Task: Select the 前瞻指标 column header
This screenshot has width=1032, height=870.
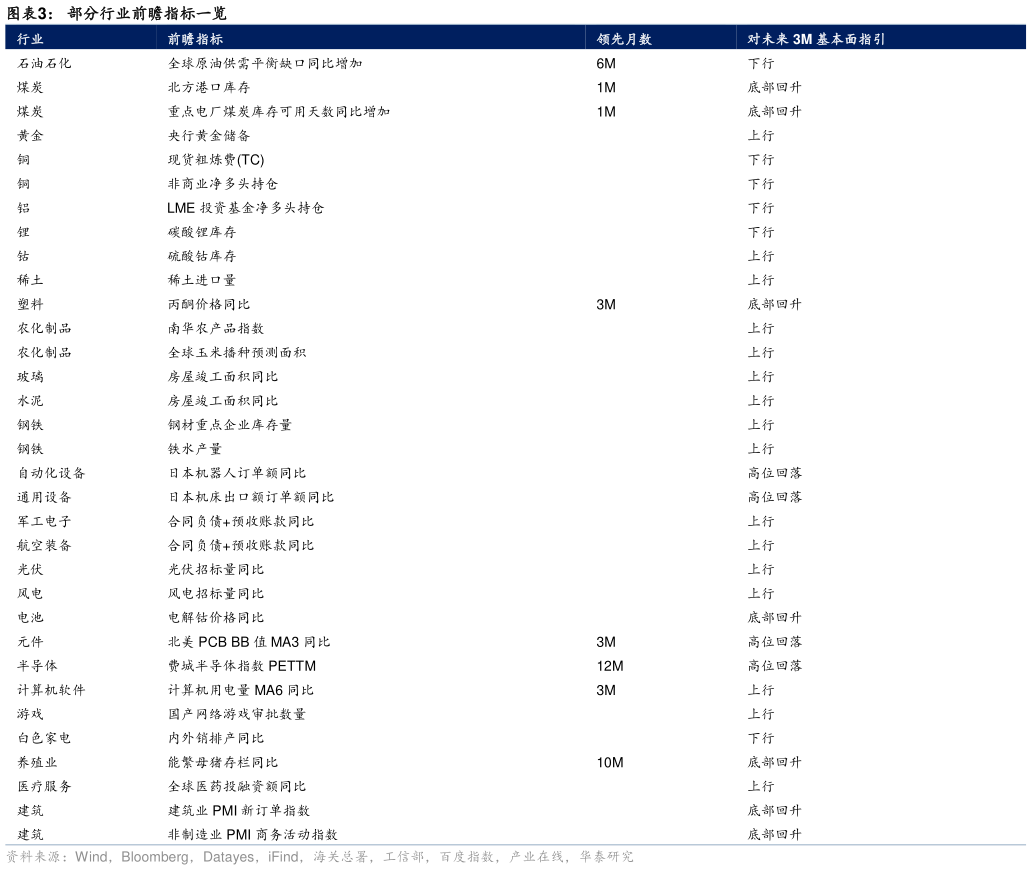Action: tap(195, 40)
